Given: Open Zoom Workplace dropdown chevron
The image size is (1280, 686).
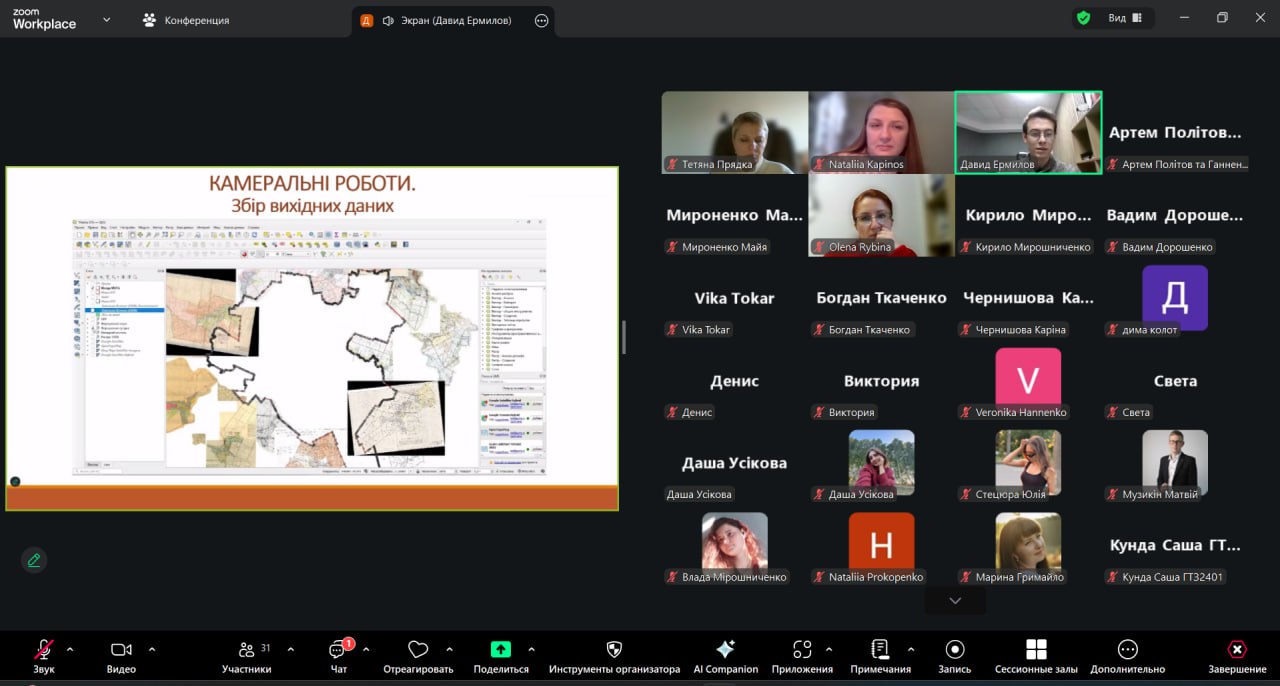Looking at the screenshot, I should 107,19.
